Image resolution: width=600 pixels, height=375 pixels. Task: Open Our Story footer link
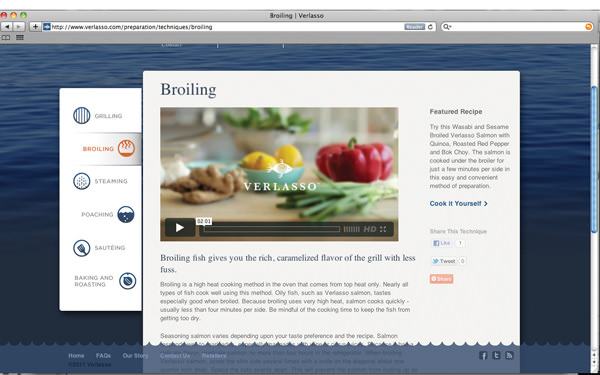135,355
